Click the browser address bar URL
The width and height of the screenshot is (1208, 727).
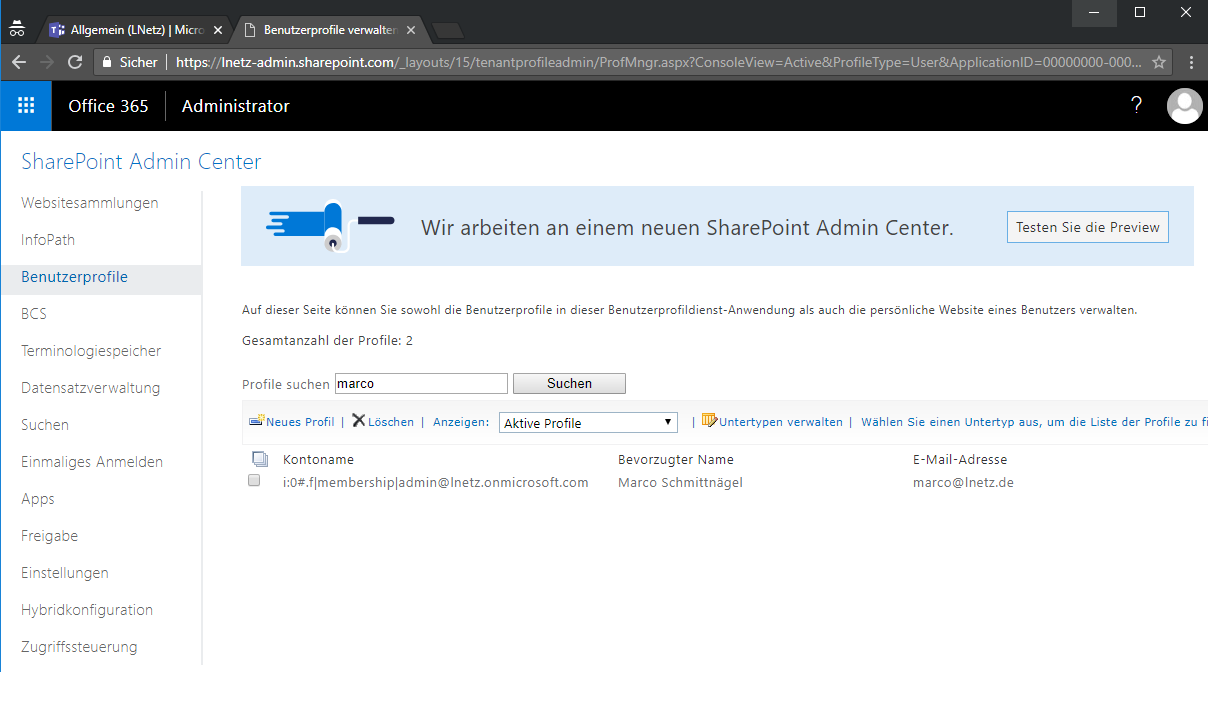click(658, 62)
